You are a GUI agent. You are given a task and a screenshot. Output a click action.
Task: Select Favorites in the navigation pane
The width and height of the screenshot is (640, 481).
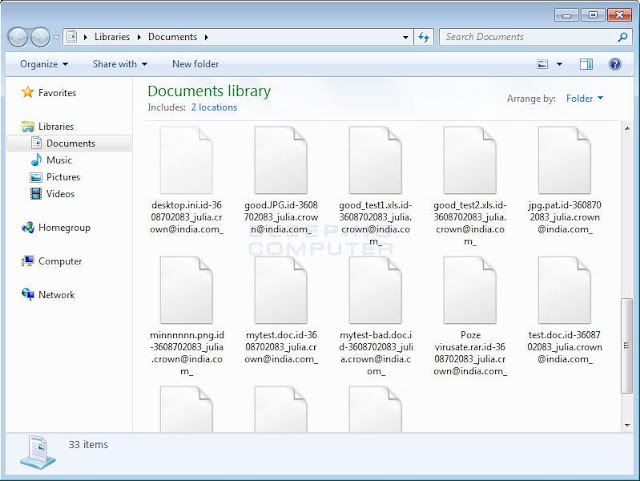point(57,93)
